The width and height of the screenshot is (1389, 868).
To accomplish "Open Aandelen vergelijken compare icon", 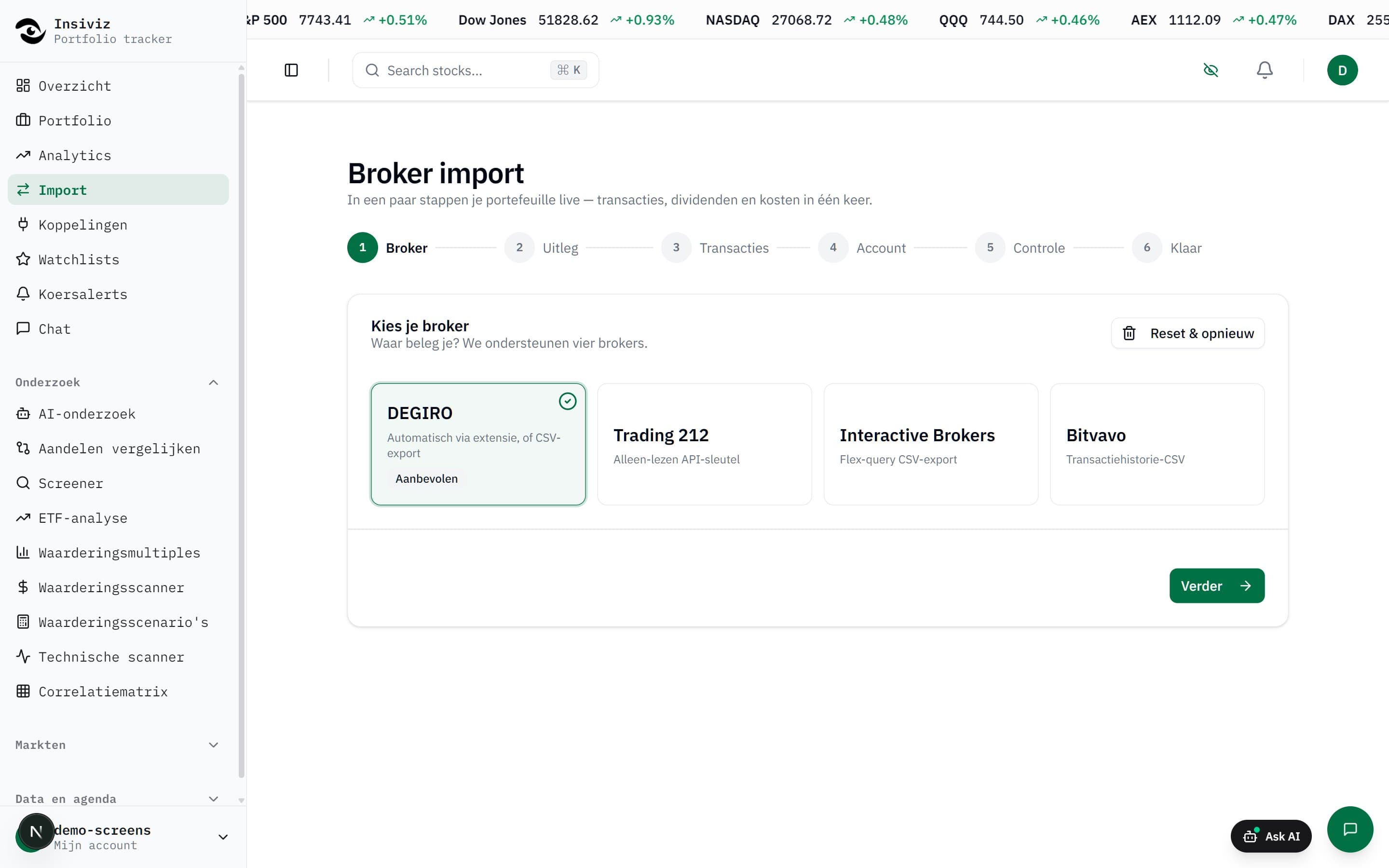I will coord(23,448).
